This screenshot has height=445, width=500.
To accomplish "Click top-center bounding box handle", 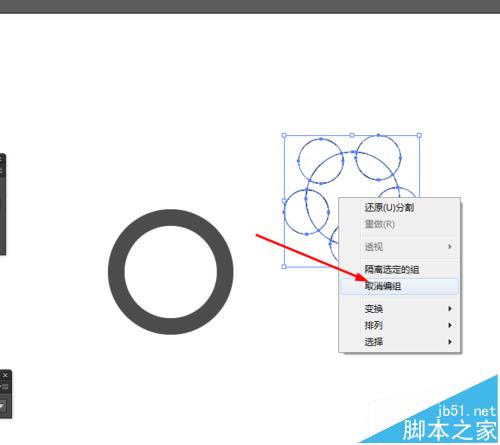I will pyautogui.click(x=352, y=135).
